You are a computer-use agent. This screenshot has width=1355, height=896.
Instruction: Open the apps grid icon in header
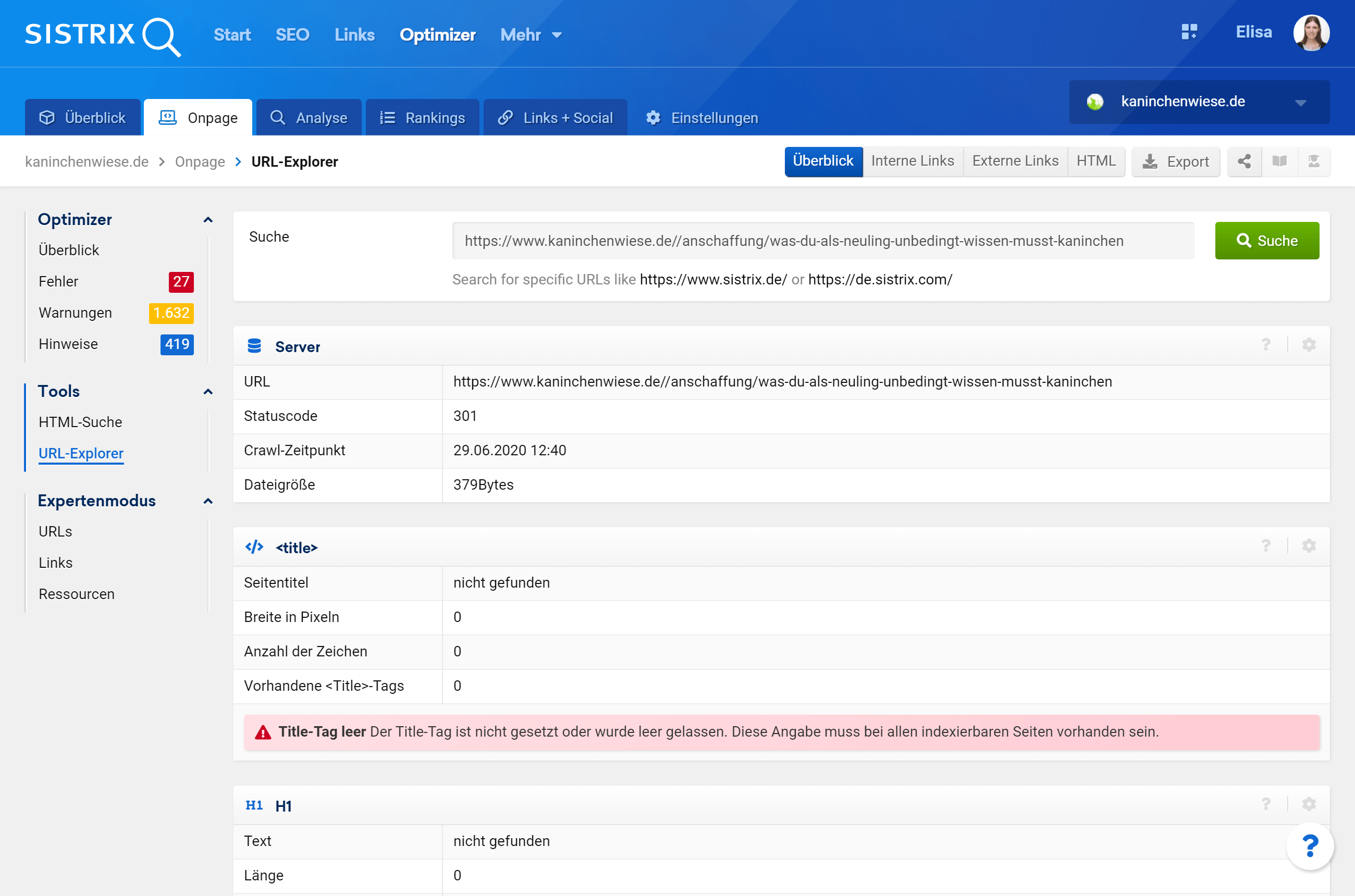click(x=1189, y=32)
